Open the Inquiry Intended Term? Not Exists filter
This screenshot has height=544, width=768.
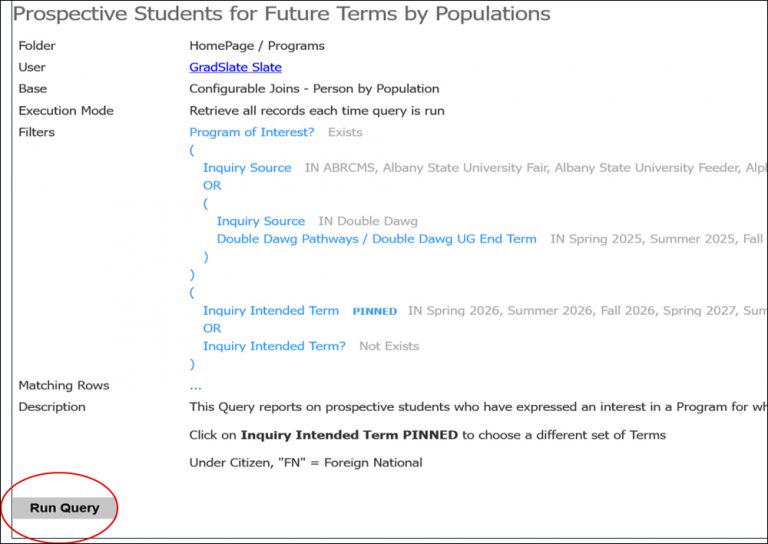[274, 346]
